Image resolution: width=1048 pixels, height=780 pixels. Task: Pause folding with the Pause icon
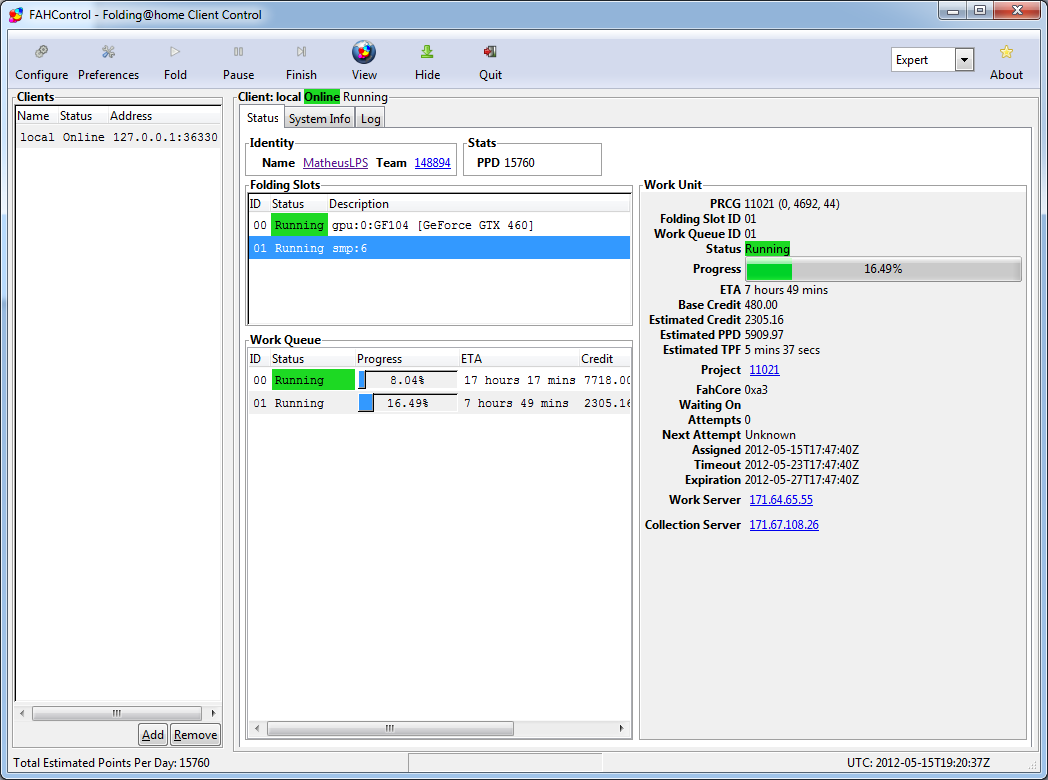click(x=238, y=52)
